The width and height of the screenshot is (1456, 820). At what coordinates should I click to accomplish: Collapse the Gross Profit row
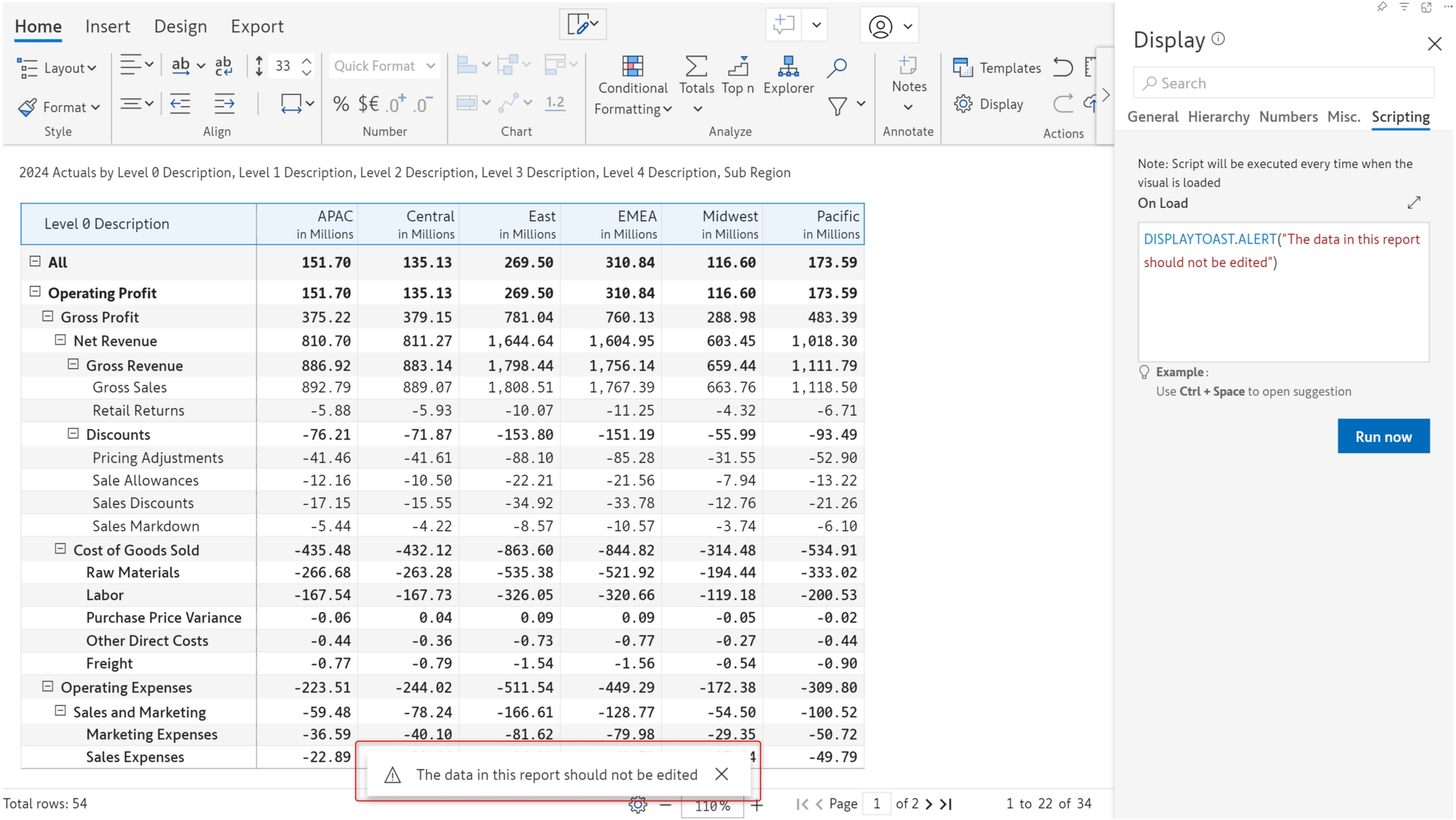[47, 316]
